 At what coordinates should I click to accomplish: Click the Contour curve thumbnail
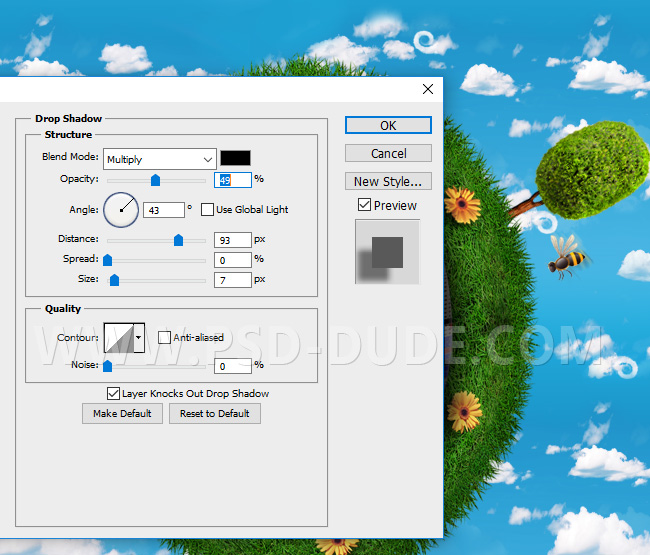[x=119, y=338]
